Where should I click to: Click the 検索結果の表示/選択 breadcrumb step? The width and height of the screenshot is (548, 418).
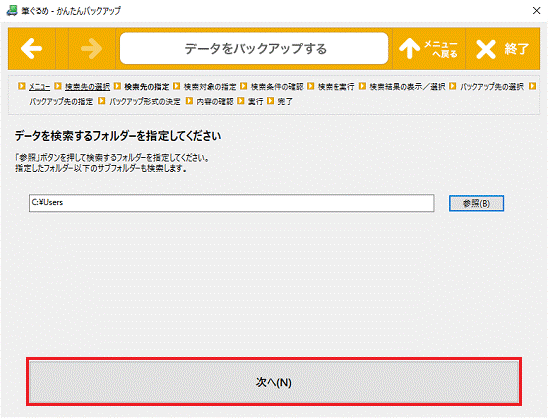408,87
